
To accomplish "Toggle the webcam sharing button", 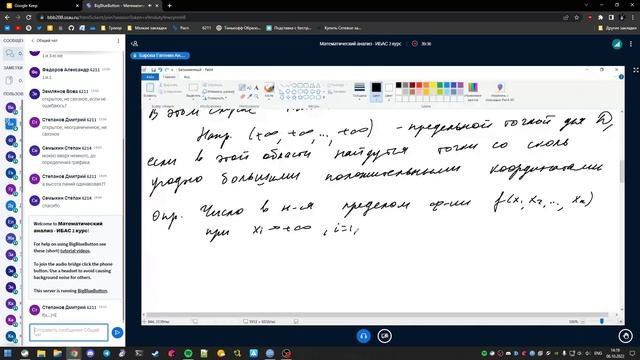I will (384, 336).
